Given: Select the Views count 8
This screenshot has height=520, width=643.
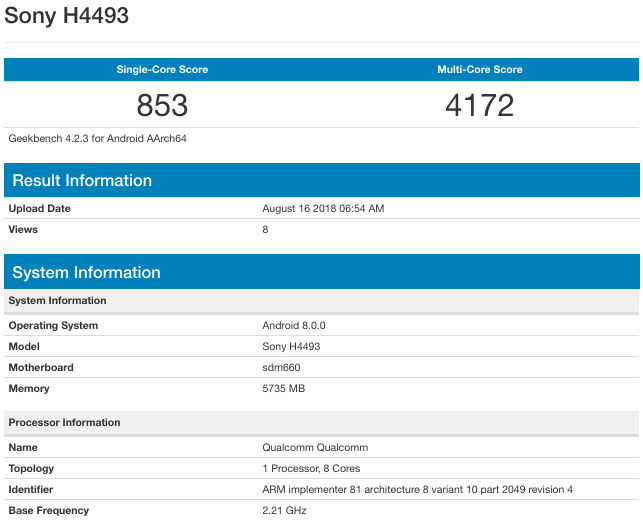Looking at the screenshot, I should coord(265,230).
